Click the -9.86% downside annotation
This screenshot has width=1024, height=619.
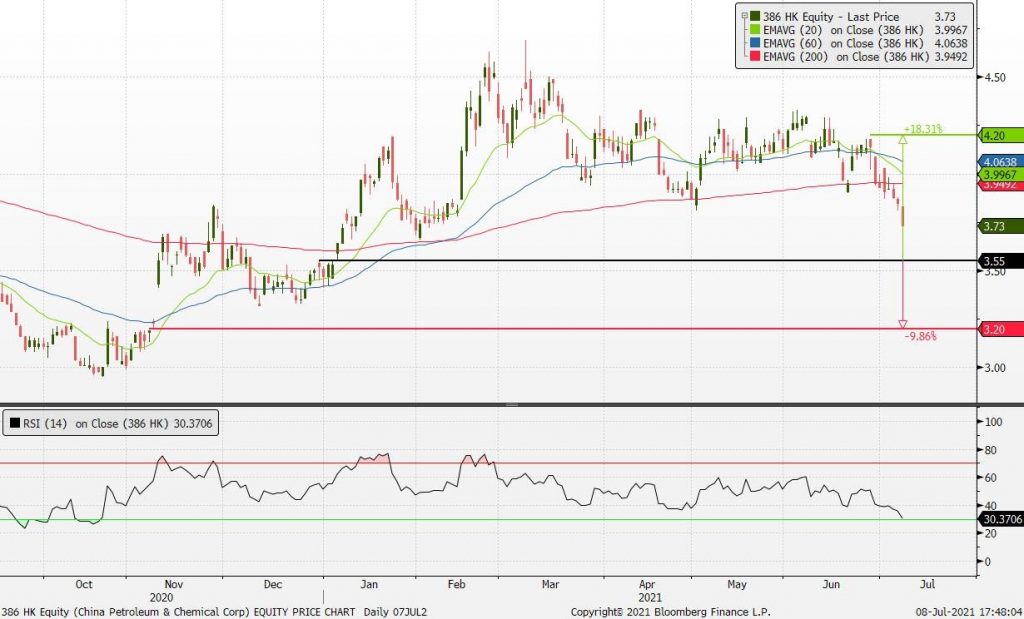tap(920, 336)
